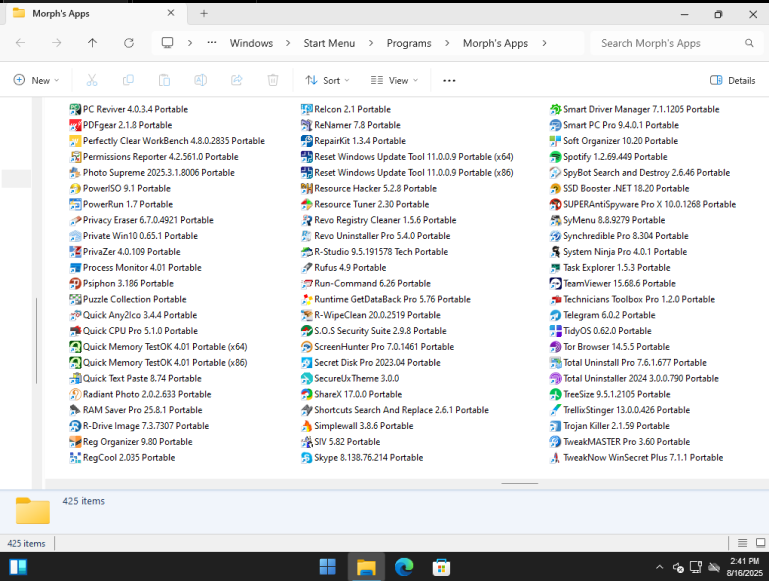Open the clock and date in the system tray

coord(744,567)
